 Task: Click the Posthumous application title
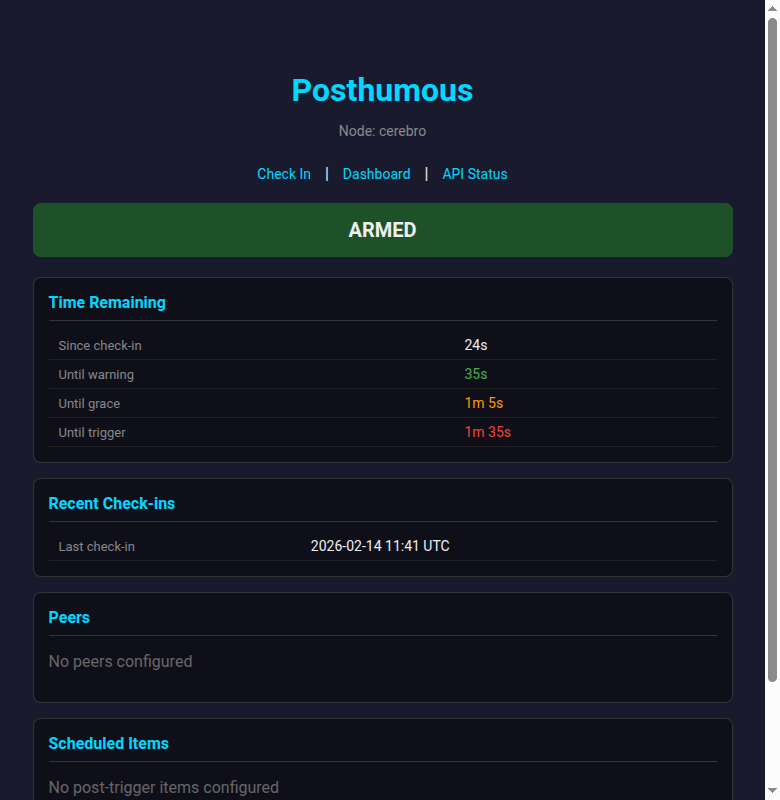[x=382, y=91]
